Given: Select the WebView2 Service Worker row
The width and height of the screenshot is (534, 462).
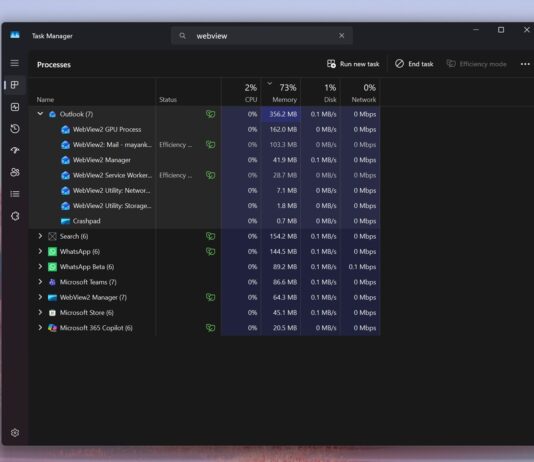Looking at the screenshot, I should [x=204, y=175].
